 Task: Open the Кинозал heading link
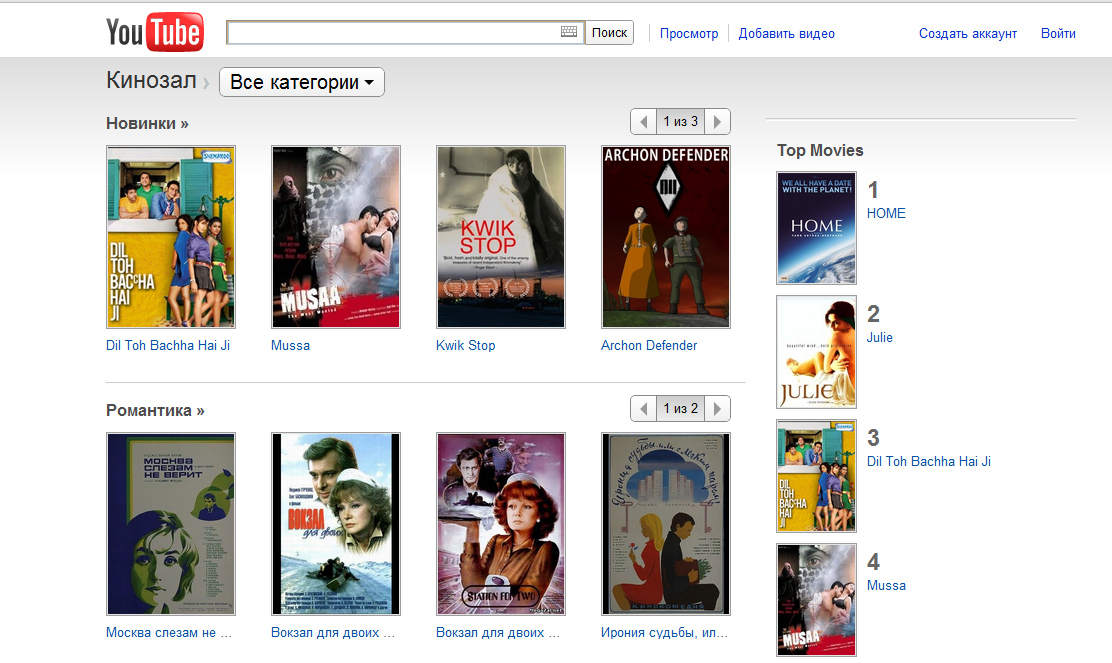click(151, 81)
